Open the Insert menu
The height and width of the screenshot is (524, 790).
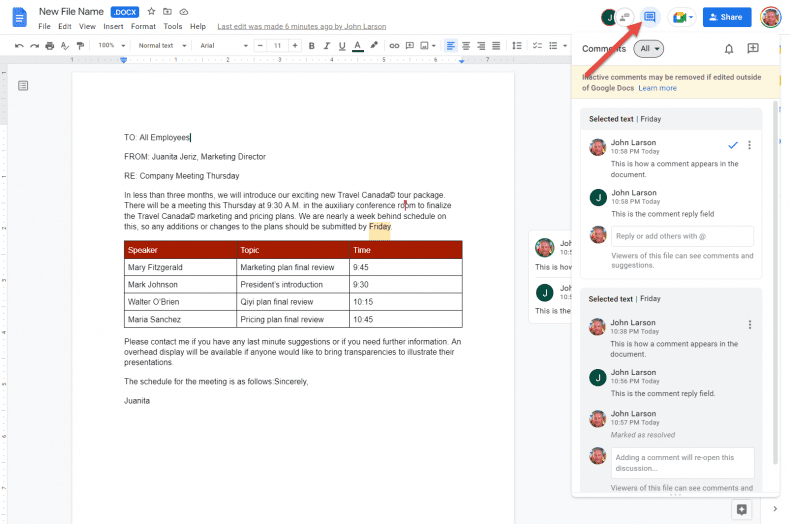click(113, 26)
